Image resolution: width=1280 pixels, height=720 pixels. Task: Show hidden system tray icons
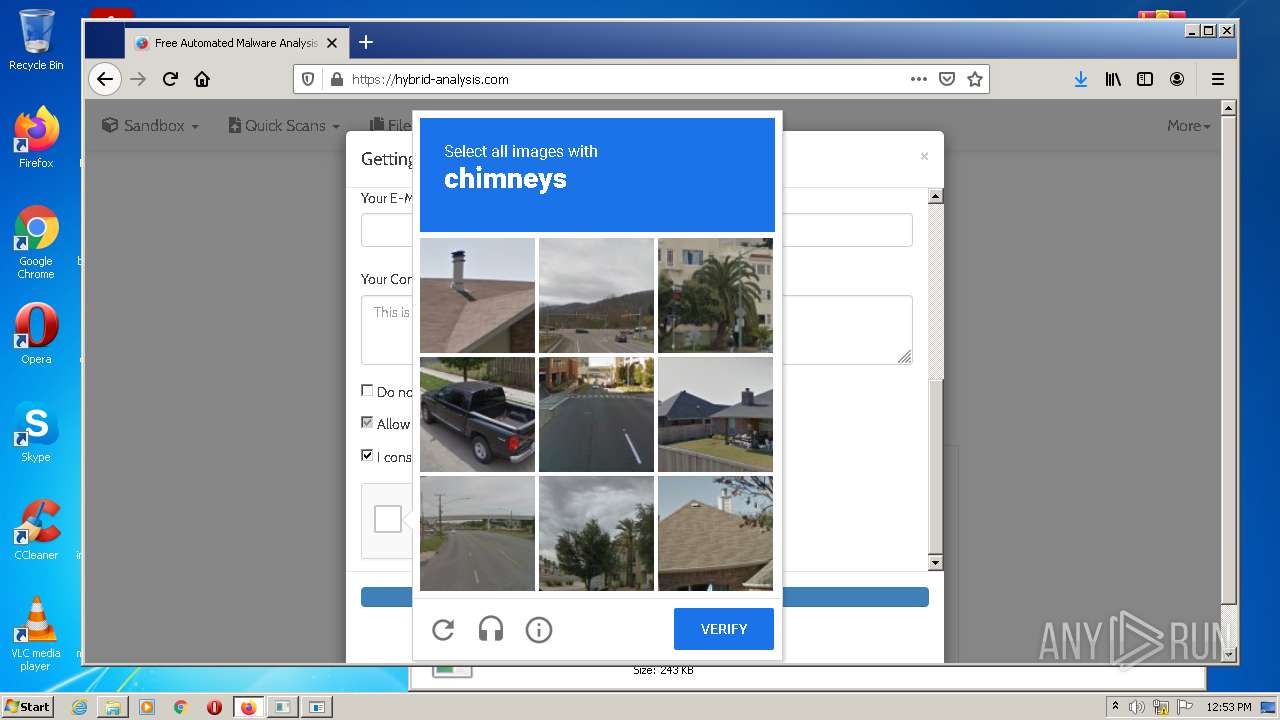pyautogui.click(x=1115, y=707)
